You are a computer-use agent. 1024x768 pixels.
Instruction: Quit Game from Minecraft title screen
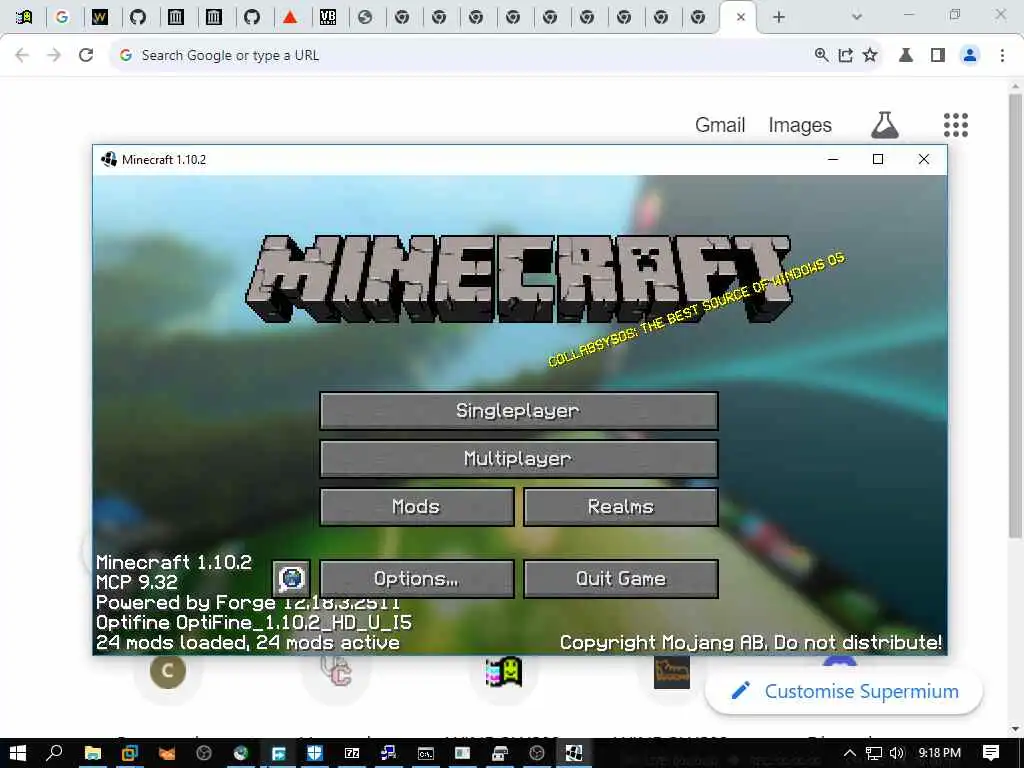(620, 579)
